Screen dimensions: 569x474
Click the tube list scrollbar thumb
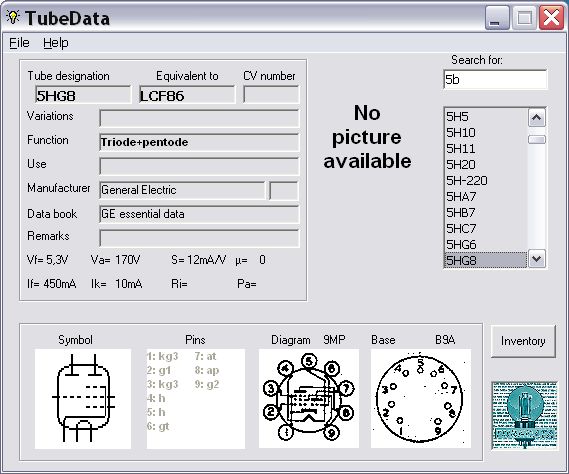pyautogui.click(x=537, y=139)
